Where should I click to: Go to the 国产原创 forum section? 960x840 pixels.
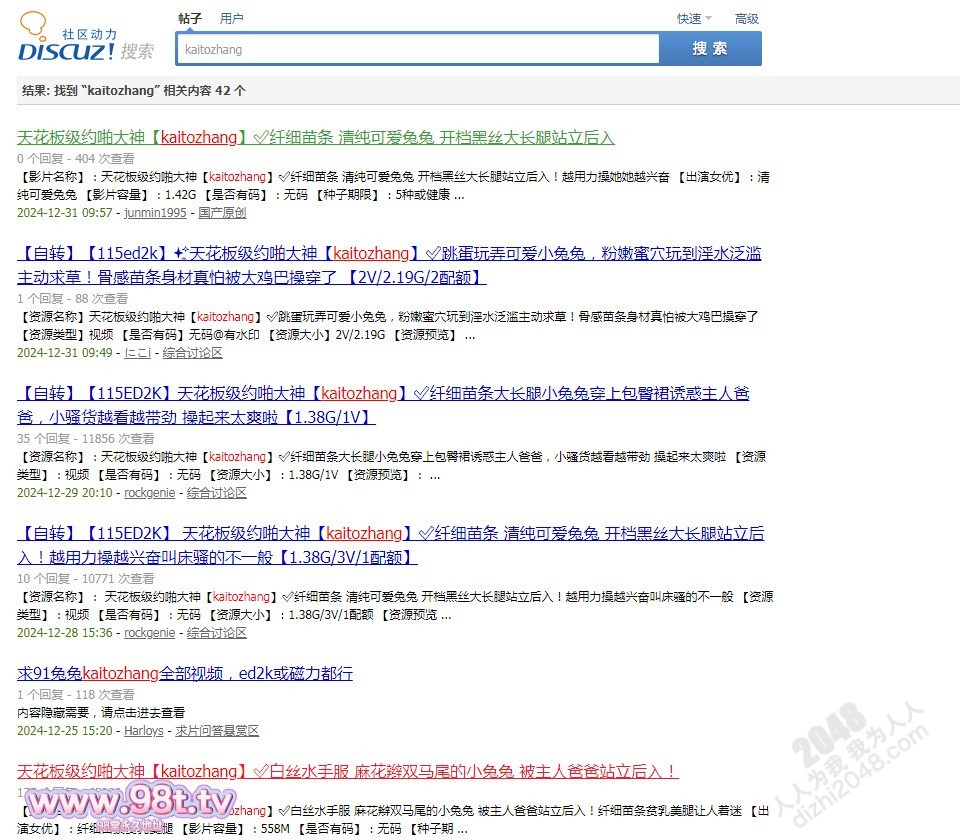pyautogui.click(x=222, y=213)
